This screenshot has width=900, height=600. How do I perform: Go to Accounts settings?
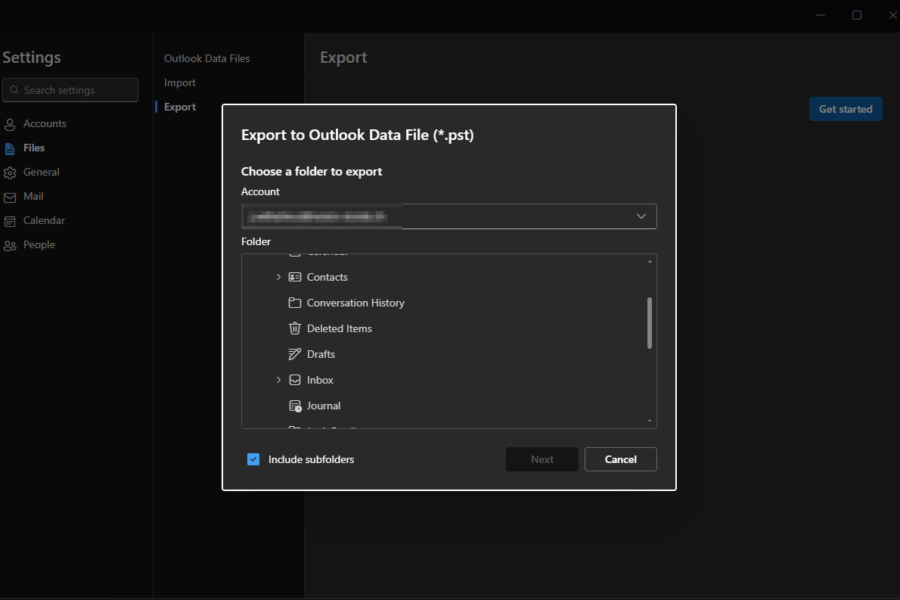pos(45,123)
